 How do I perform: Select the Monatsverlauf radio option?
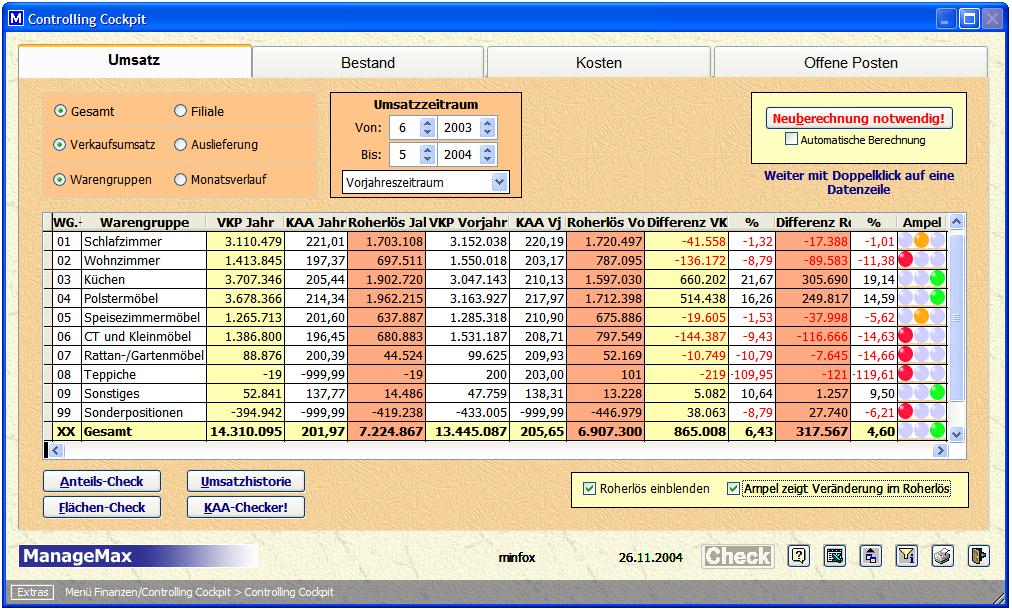(x=181, y=180)
